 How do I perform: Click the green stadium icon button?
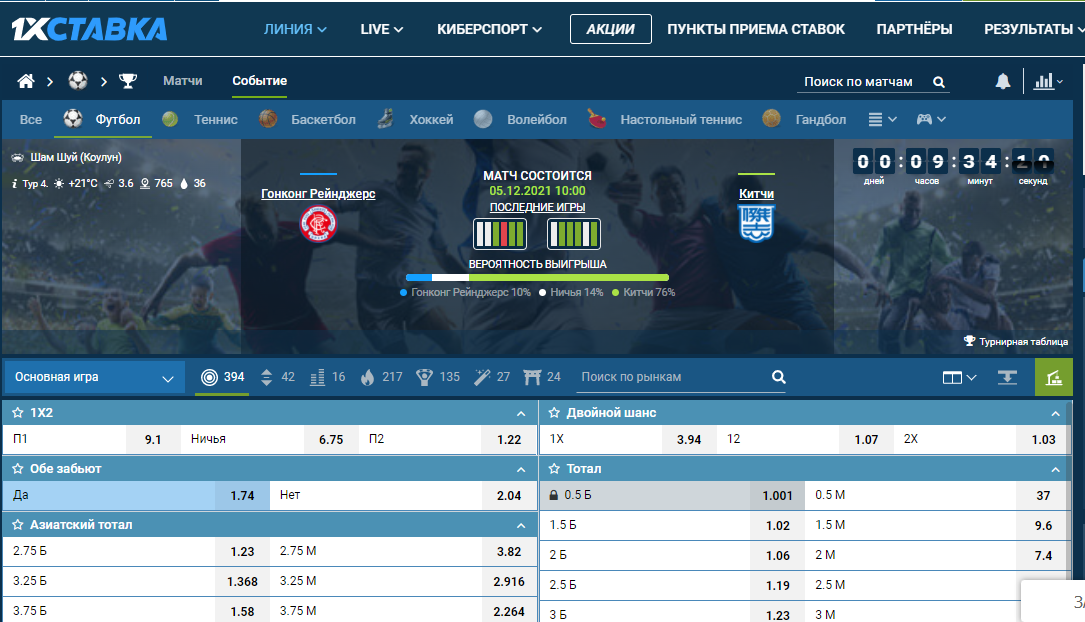pyautogui.click(x=1052, y=377)
